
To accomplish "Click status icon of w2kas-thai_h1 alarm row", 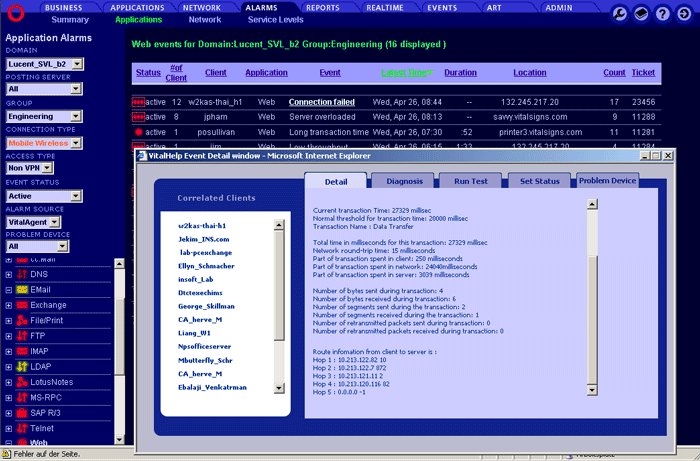I will click(x=138, y=102).
